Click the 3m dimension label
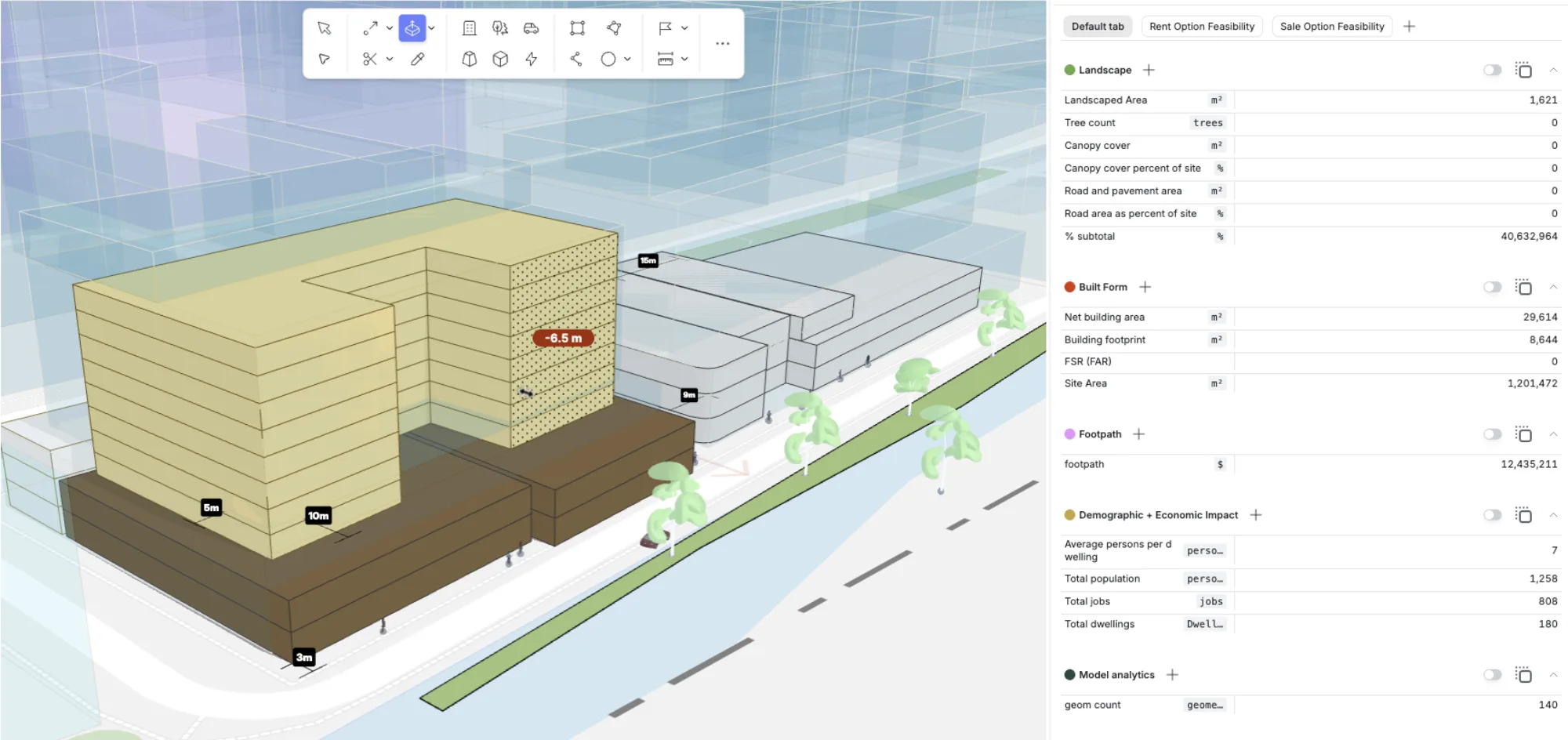Viewport: 1568px width, 740px height. click(x=304, y=657)
